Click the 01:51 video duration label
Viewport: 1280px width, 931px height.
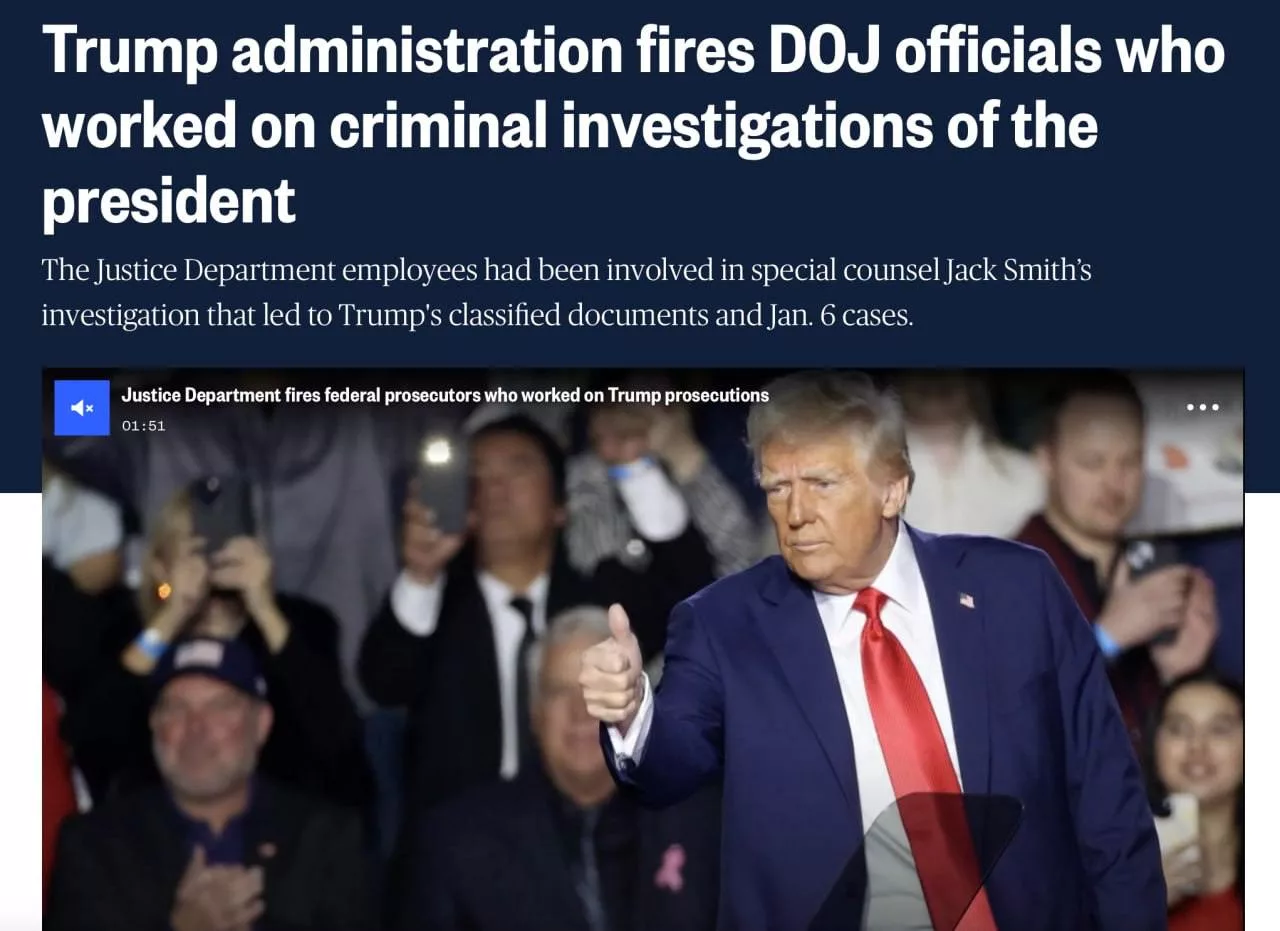coord(143,426)
